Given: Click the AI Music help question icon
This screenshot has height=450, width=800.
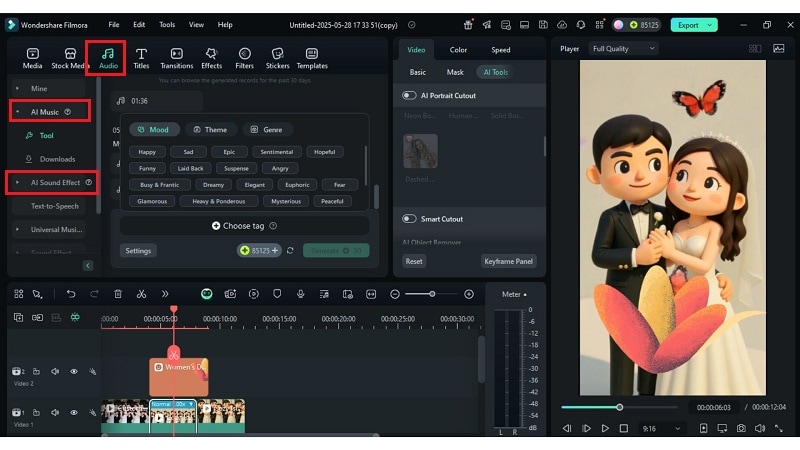Looking at the screenshot, I should (67, 112).
